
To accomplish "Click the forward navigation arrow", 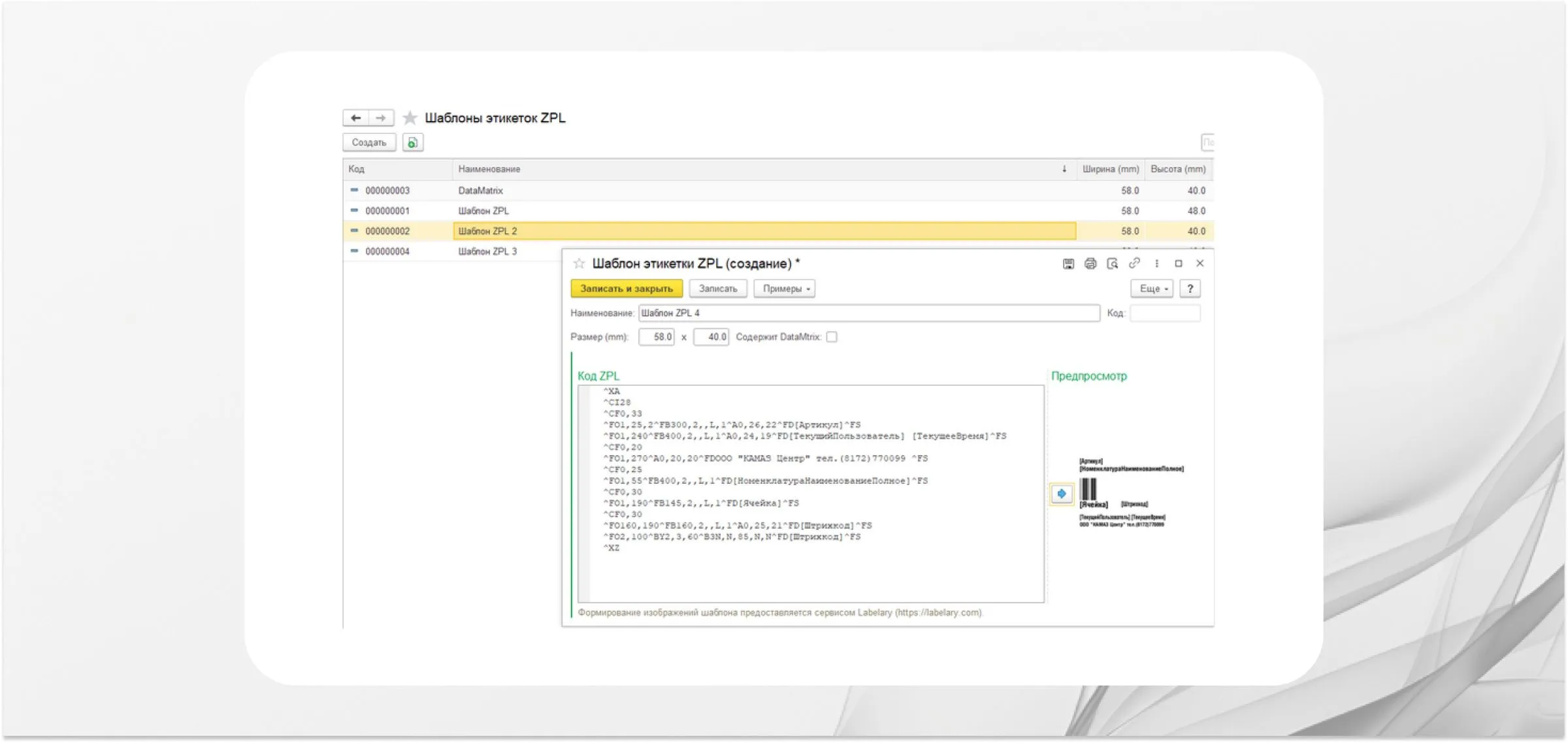I will point(381,118).
